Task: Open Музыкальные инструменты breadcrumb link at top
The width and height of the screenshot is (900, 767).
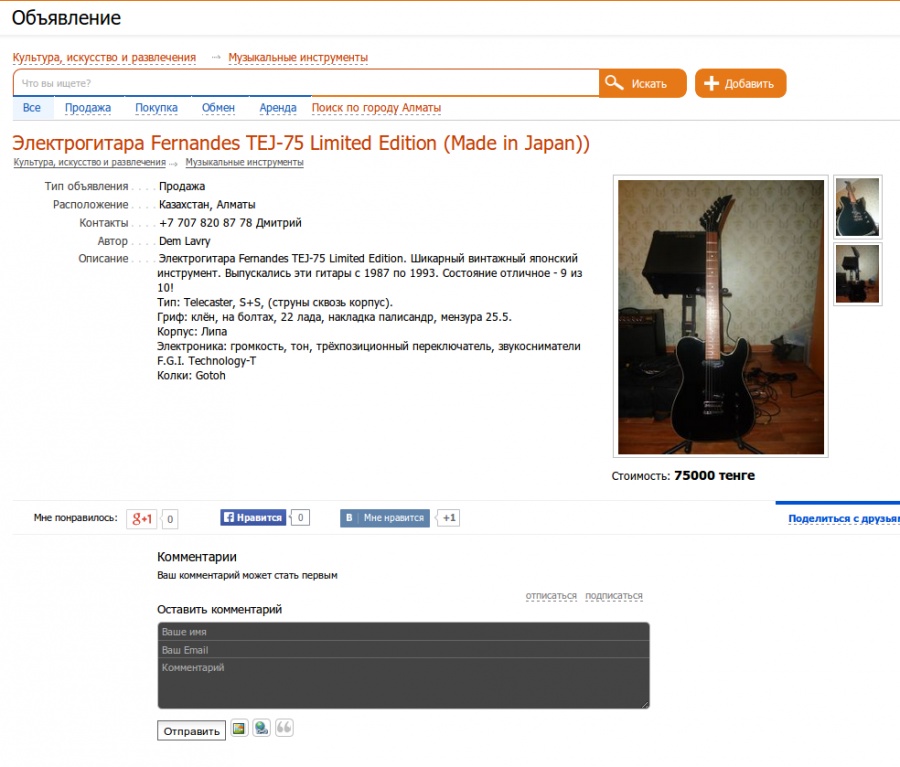Action: 298,57
